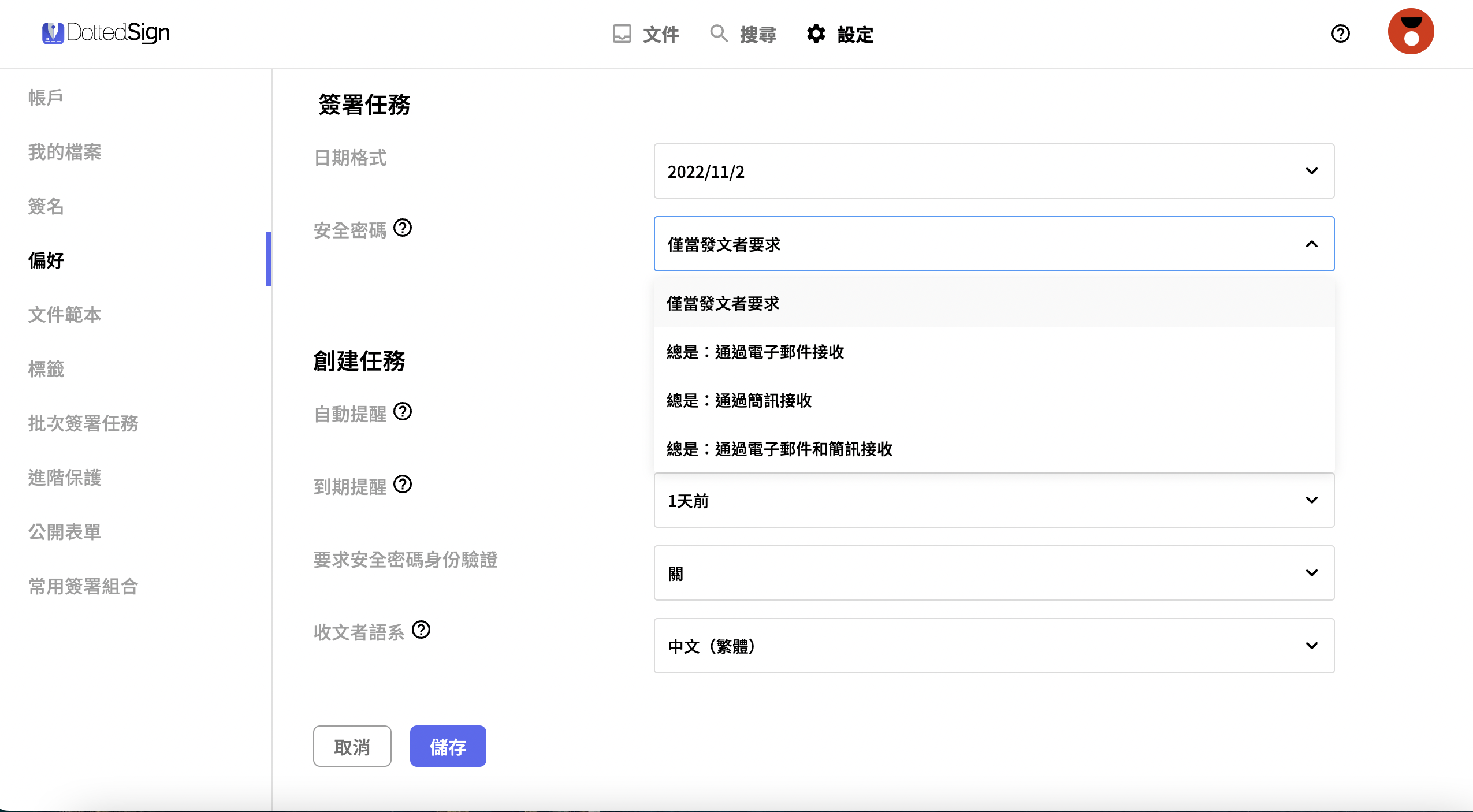
Task: Open 帳戶 in the sidebar
Action: coord(46,98)
